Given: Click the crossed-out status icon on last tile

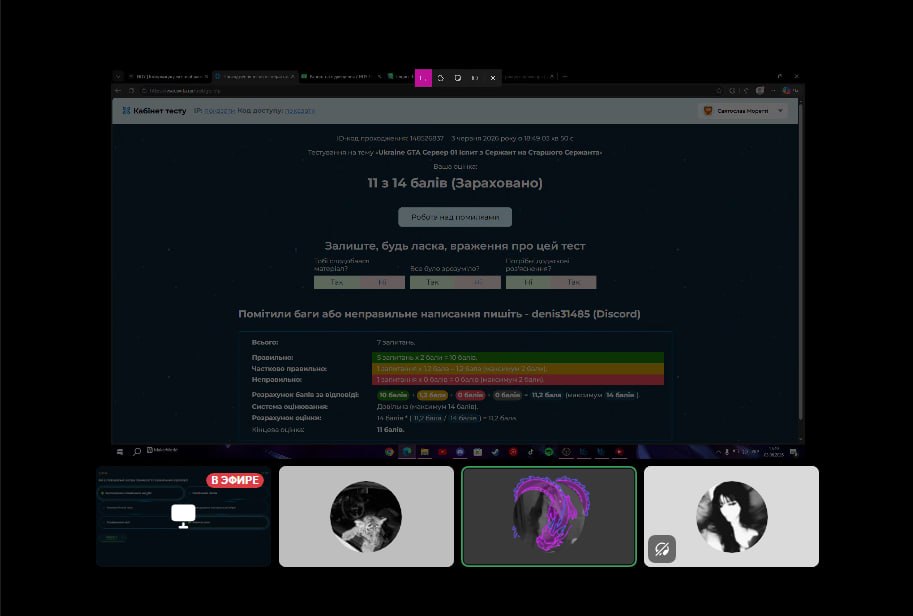Looking at the screenshot, I should pyautogui.click(x=662, y=549).
